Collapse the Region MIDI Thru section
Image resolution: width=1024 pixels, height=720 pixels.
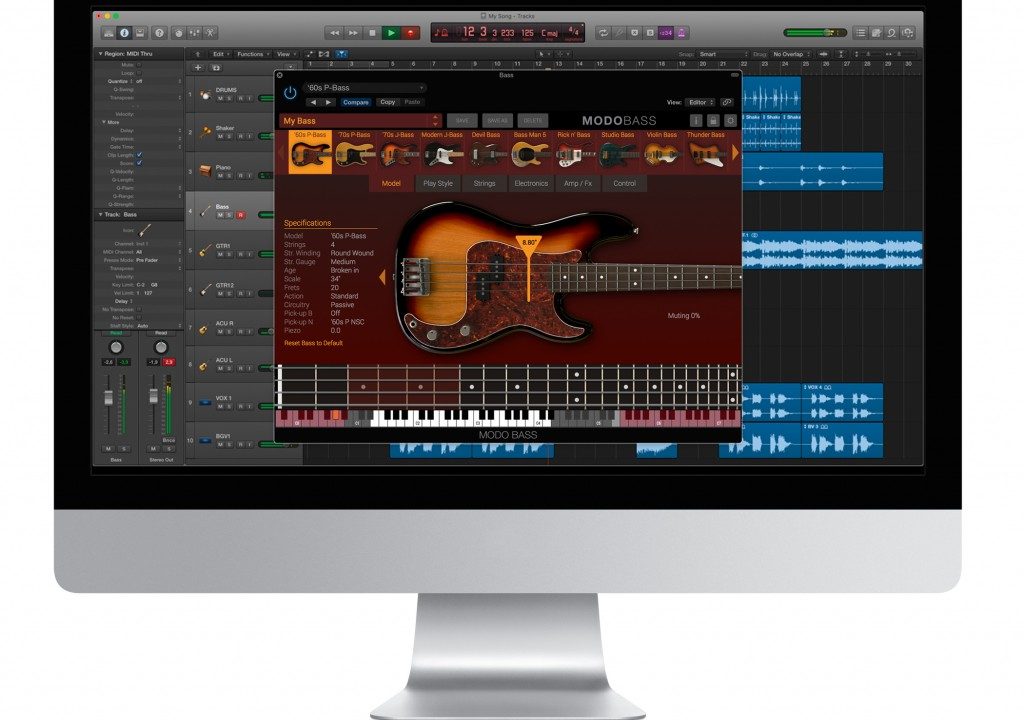pyautogui.click(x=101, y=54)
